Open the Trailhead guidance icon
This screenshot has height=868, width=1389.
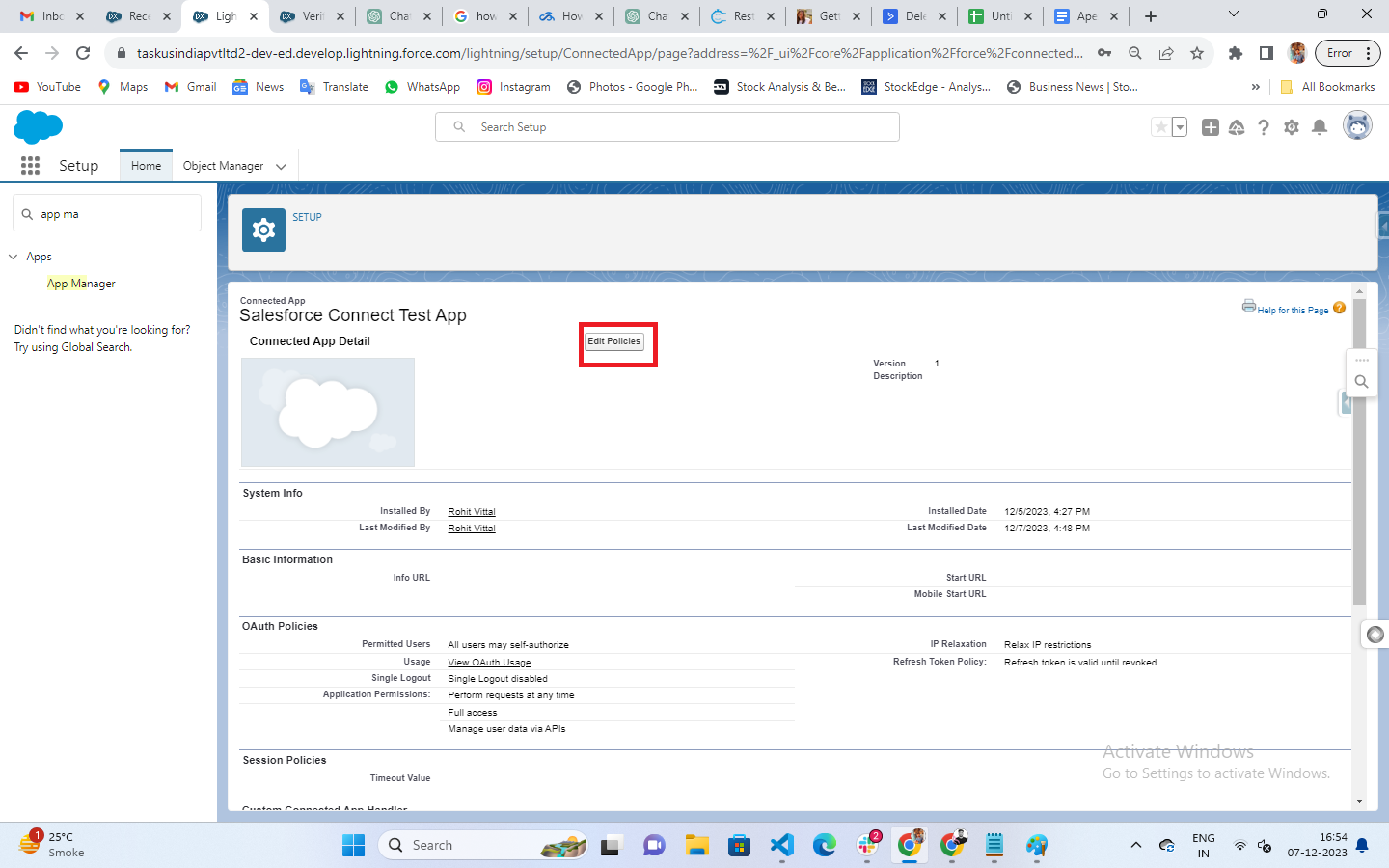click(x=1237, y=127)
